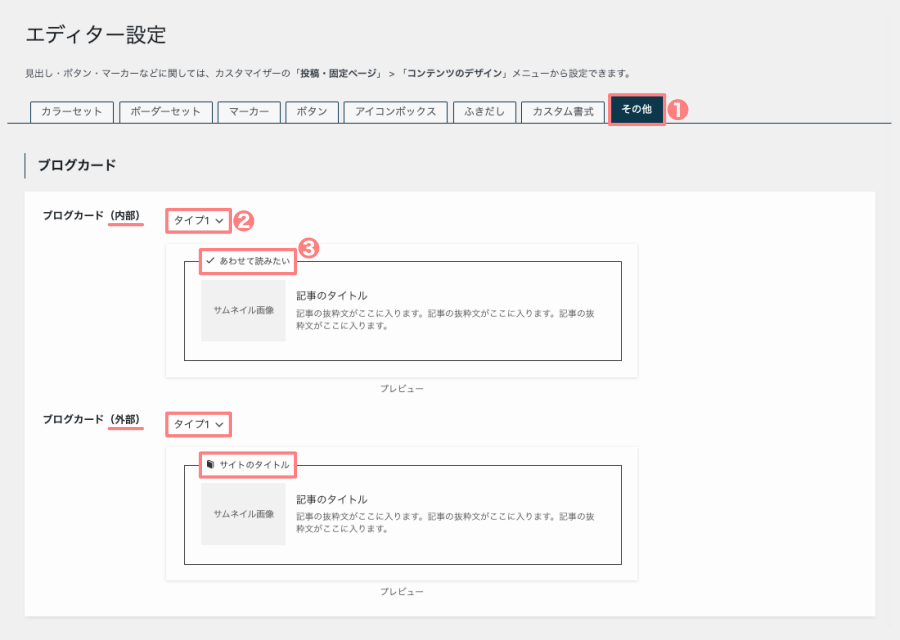900x640 pixels.
Task: Select the カスタム書式 tab
Action: [563, 112]
